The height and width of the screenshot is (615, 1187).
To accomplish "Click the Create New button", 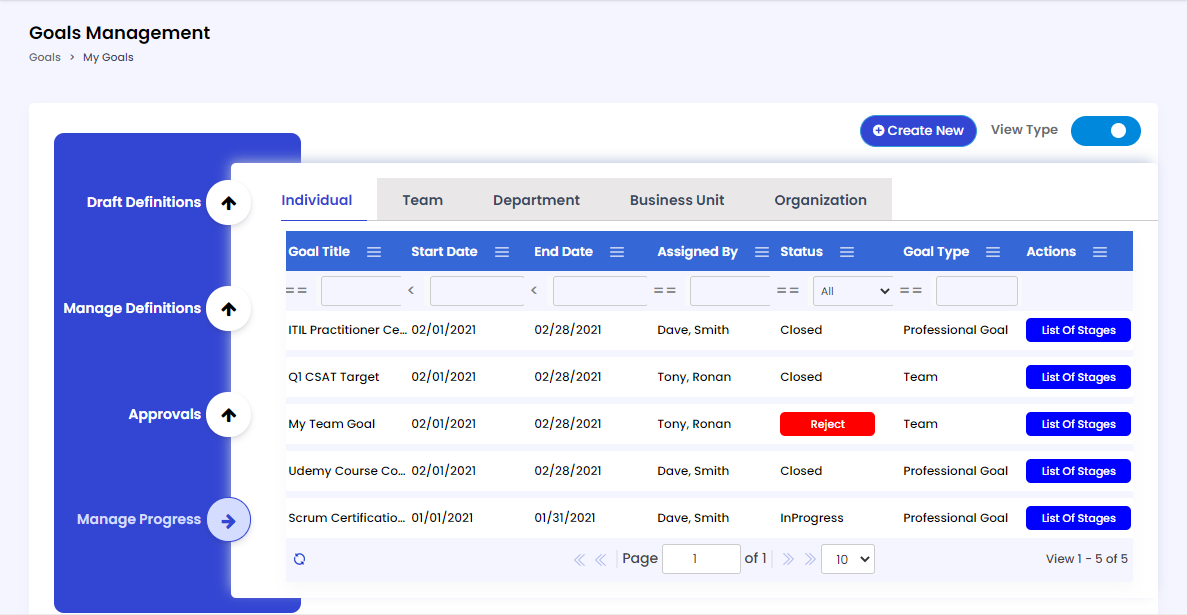I will coord(918,131).
